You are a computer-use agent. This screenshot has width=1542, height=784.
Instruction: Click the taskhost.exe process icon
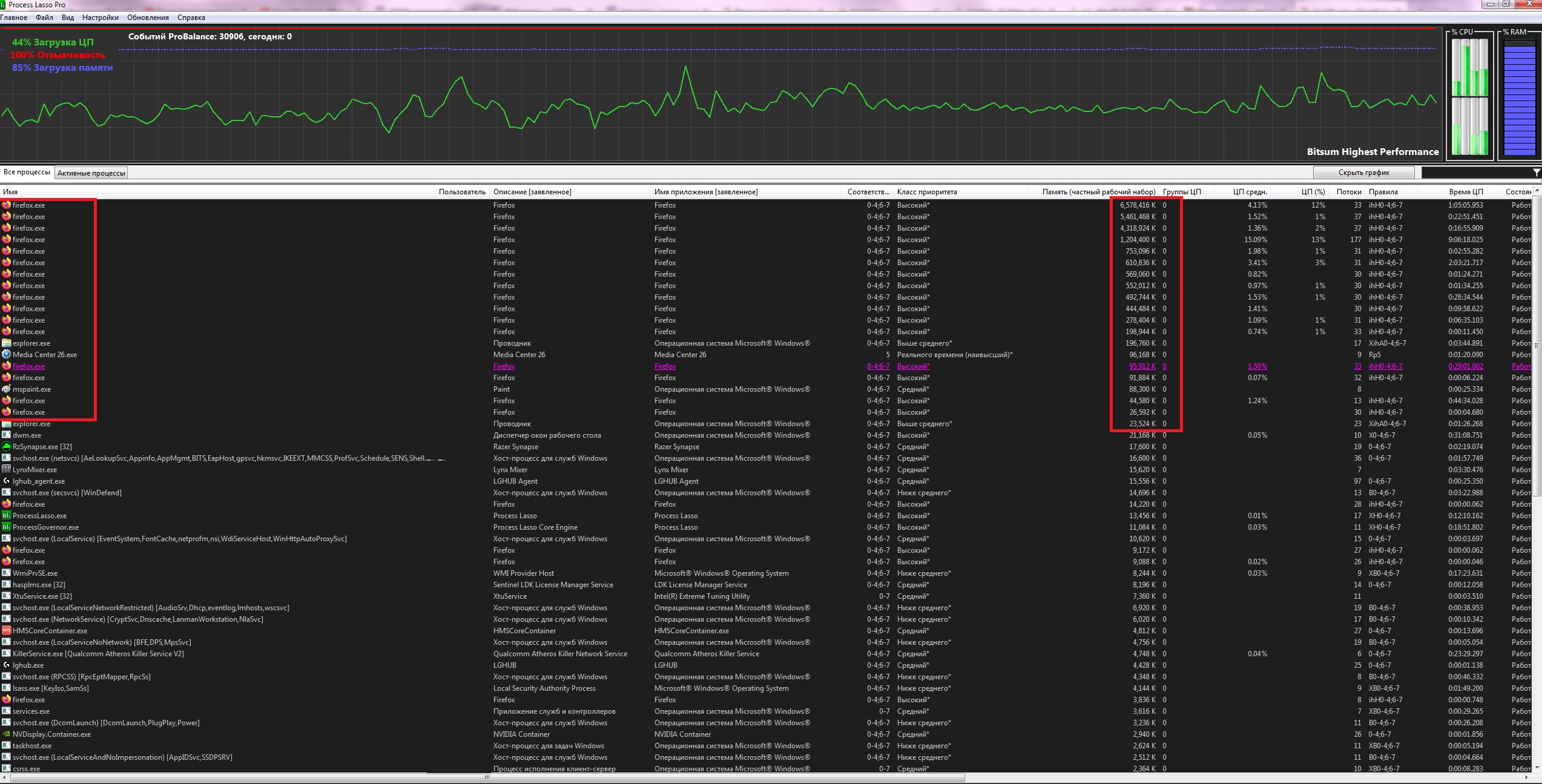(x=7, y=746)
